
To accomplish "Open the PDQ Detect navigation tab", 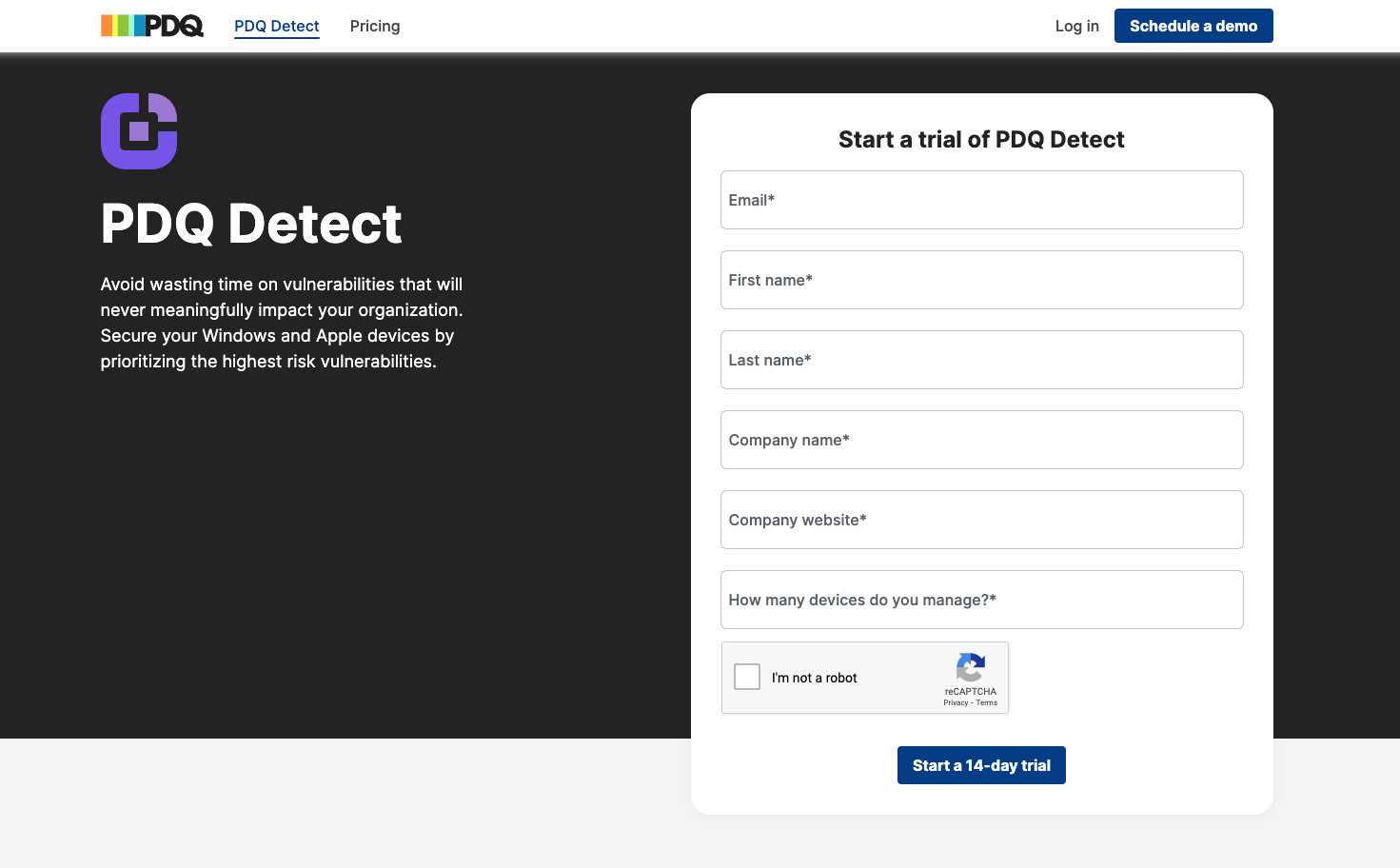I will (277, 26).
